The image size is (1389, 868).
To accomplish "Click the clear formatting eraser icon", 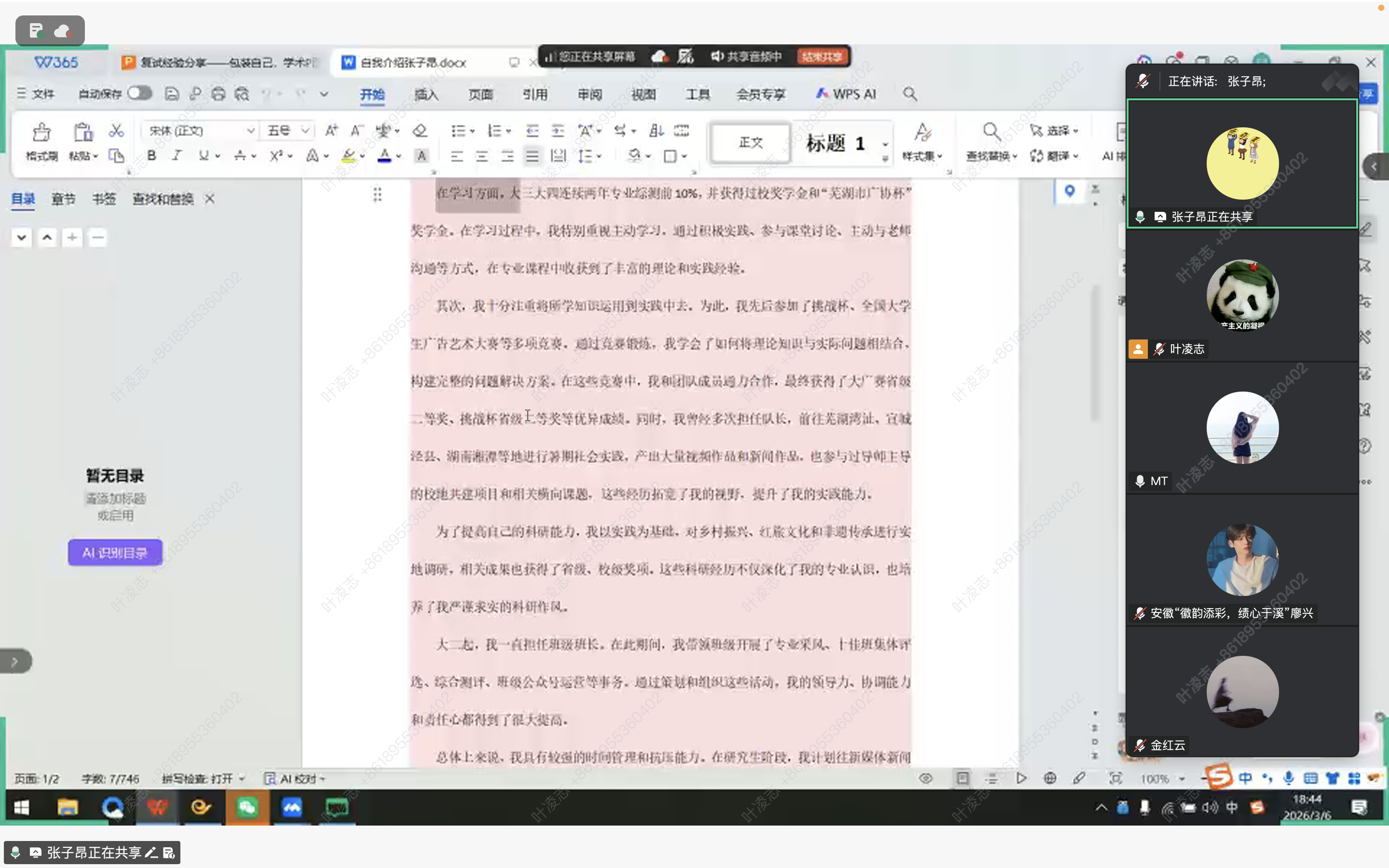I will coord(420,131).
